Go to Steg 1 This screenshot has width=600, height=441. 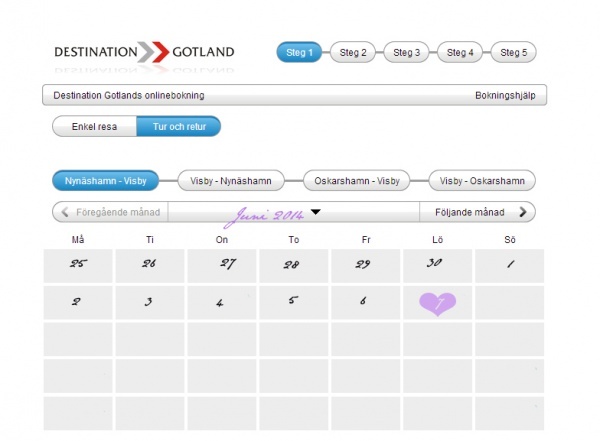pos(299,52)
